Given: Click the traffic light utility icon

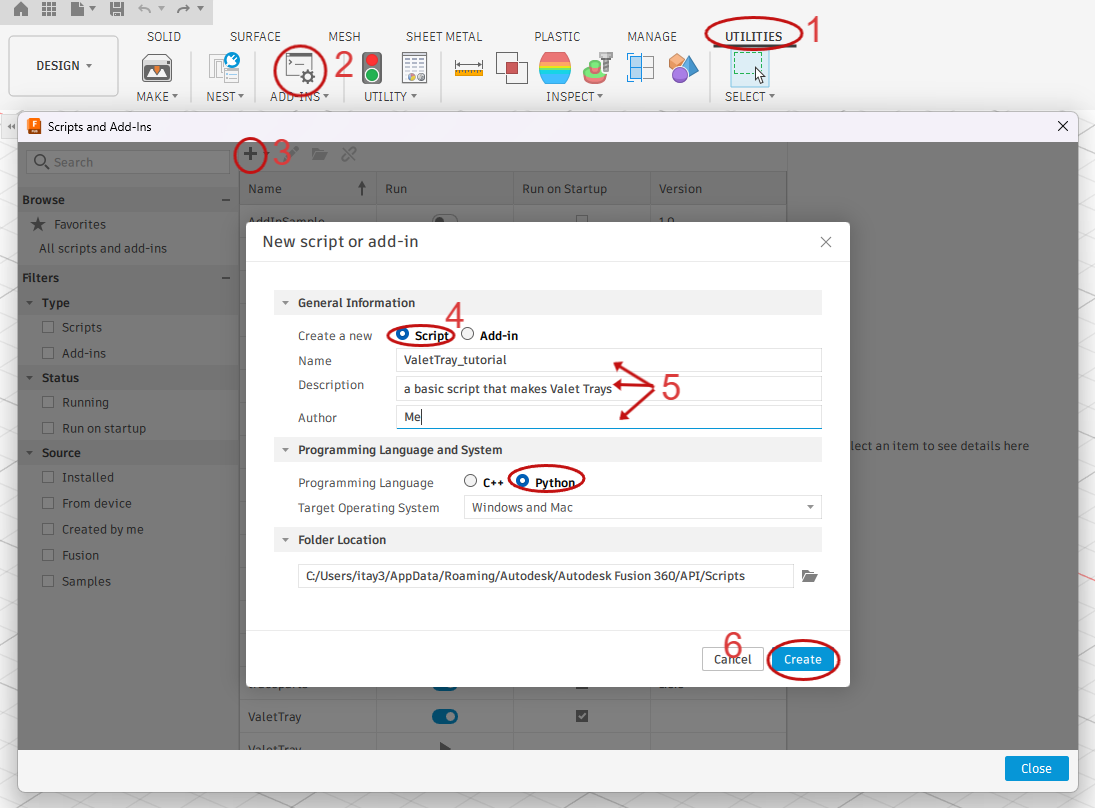Looking at the screenshot, I should click(x=372, y=68).
